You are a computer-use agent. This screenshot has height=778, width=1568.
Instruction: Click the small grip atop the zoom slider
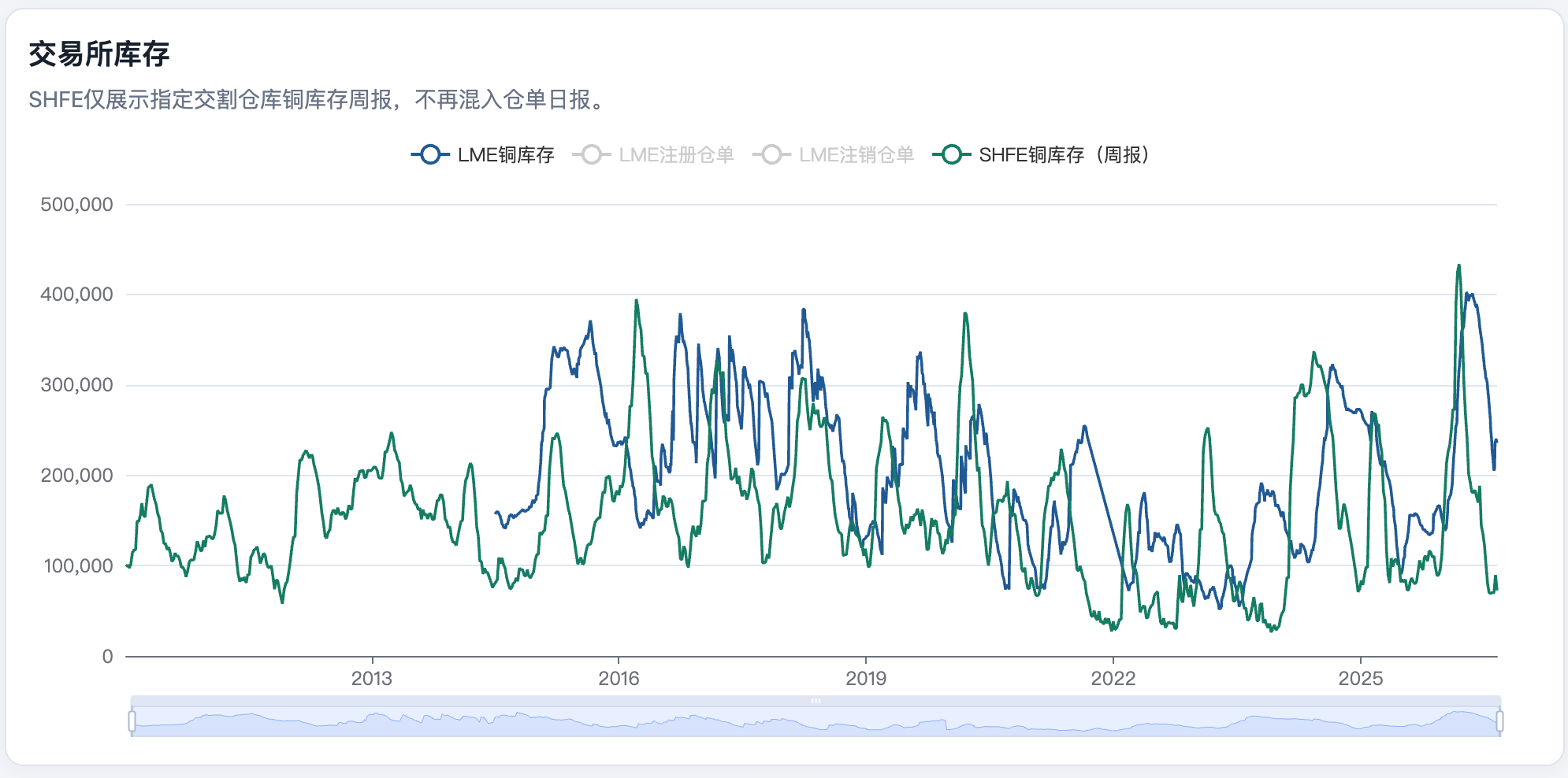[816, 700]
